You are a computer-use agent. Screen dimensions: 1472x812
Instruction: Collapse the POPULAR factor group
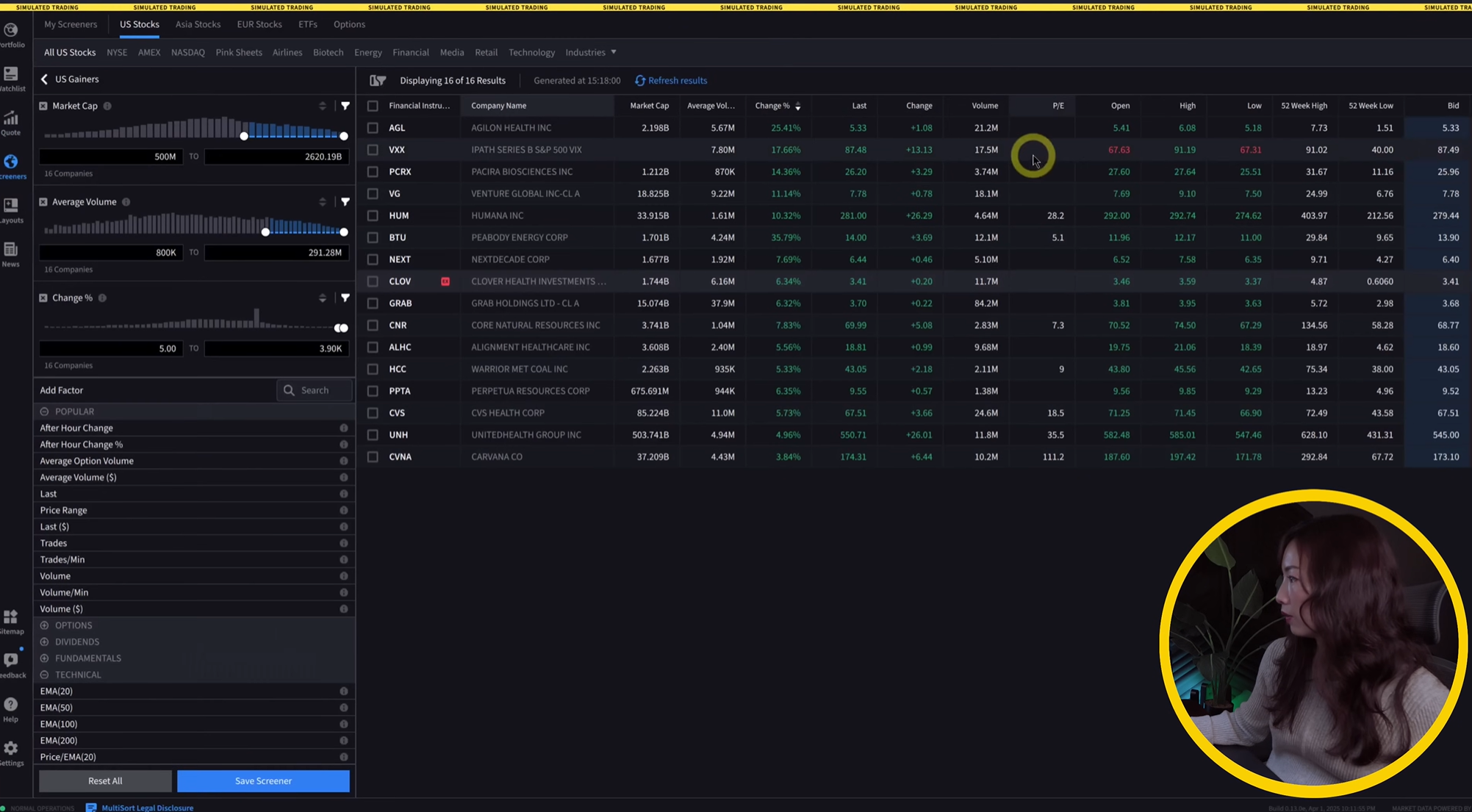[x=44, y=412]
